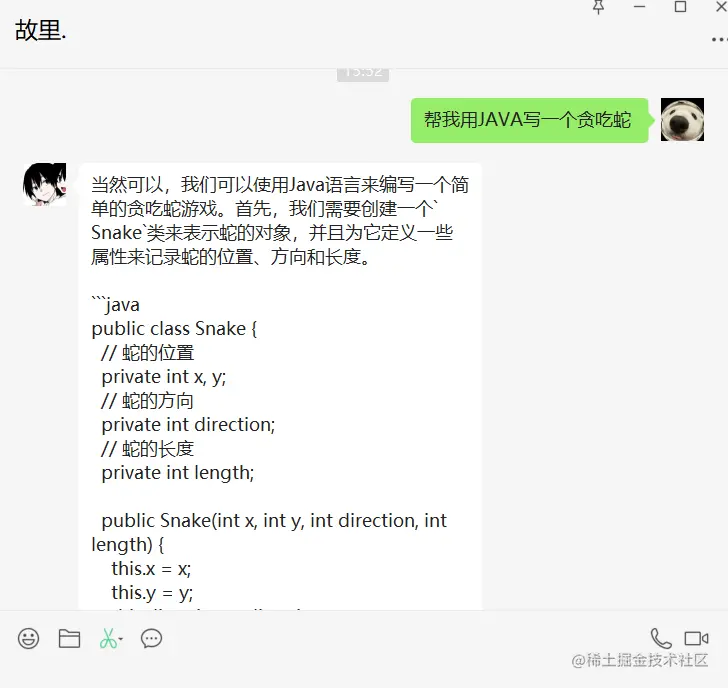Open the emoji sticker picker
Screen dimensions: 728x688
[x=28, y=638]
